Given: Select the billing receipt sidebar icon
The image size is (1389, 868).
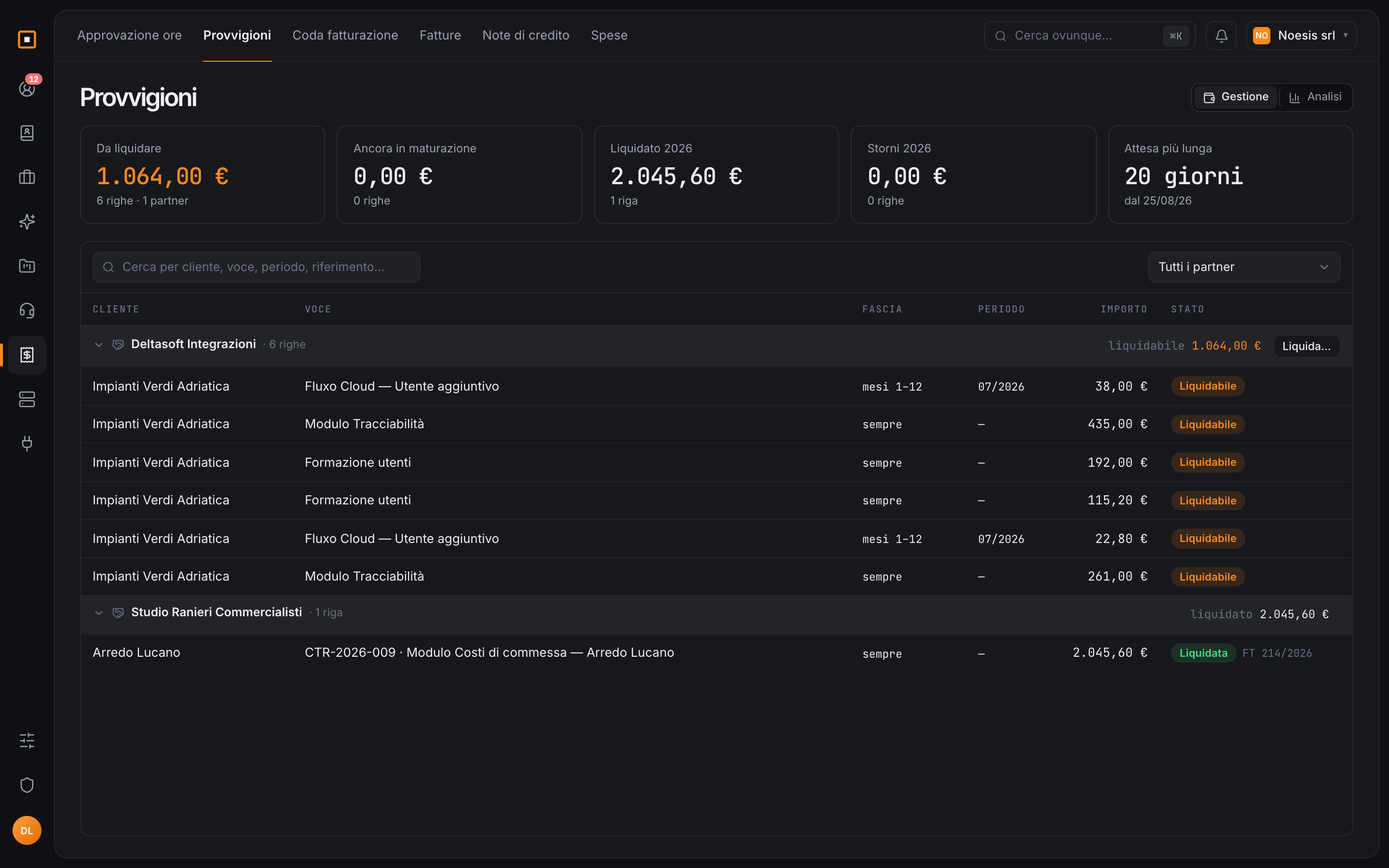Looking at the screenshot, I should (x=27, y=355).
